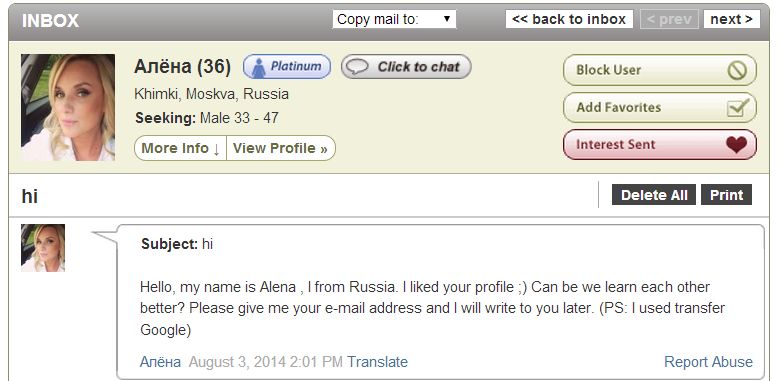Go back to inbox
The width and height of the screenshot is (780, 381).
tap(569, 19)
